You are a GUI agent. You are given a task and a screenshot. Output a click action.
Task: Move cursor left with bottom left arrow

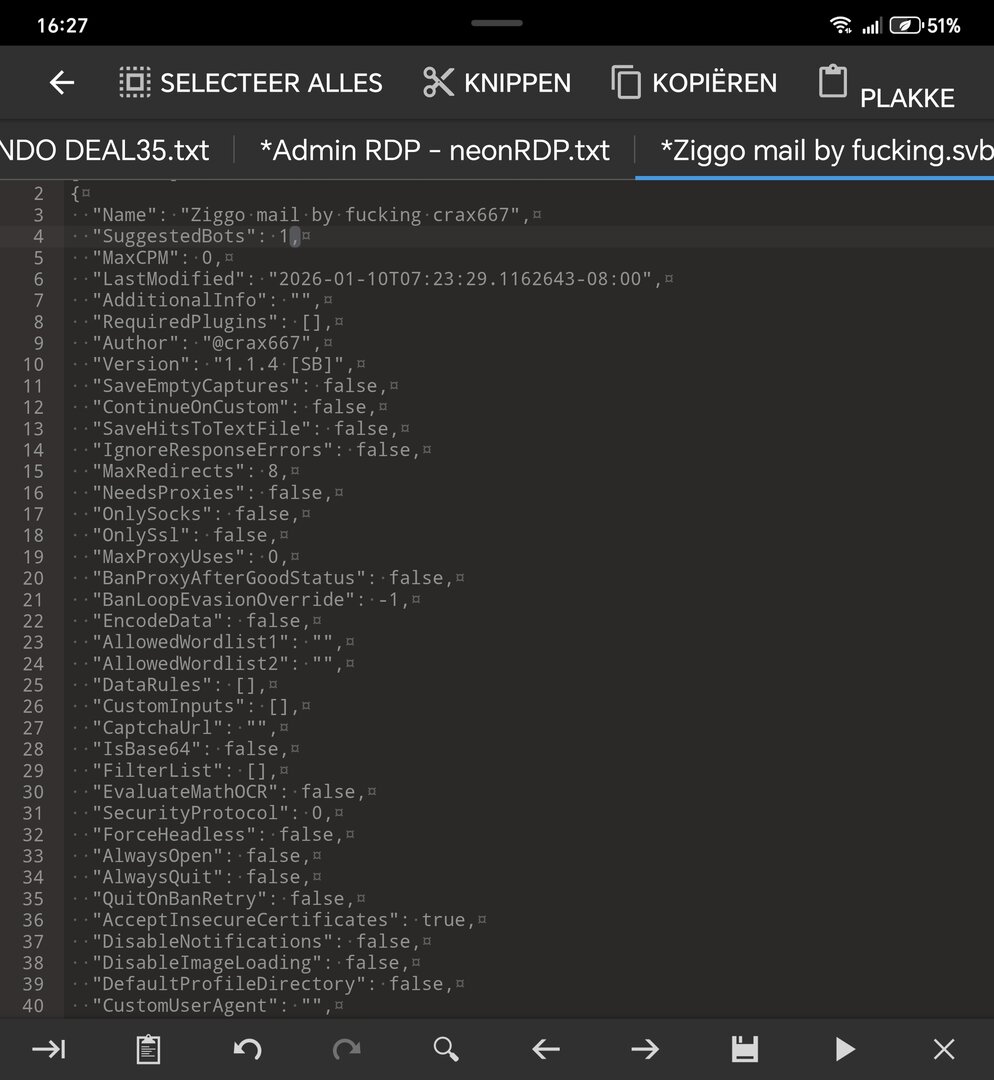click(x=545, y=1048)
